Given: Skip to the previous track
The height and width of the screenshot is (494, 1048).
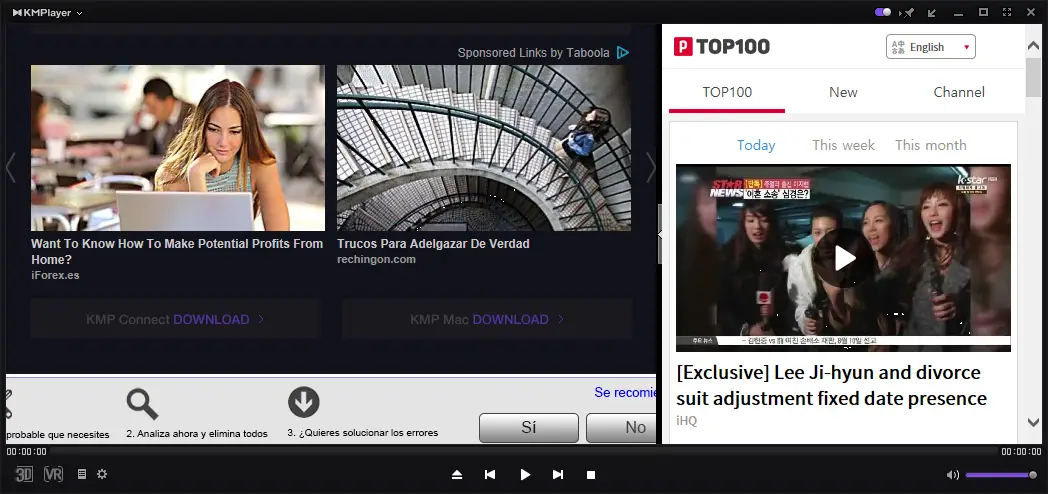Looking at the screenshot, I should [490, 475].
